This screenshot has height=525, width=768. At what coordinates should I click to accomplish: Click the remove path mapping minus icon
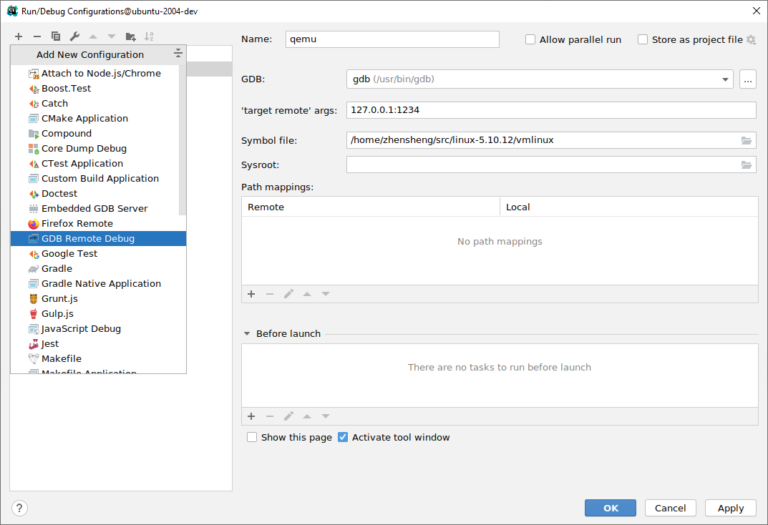point(269,294)
